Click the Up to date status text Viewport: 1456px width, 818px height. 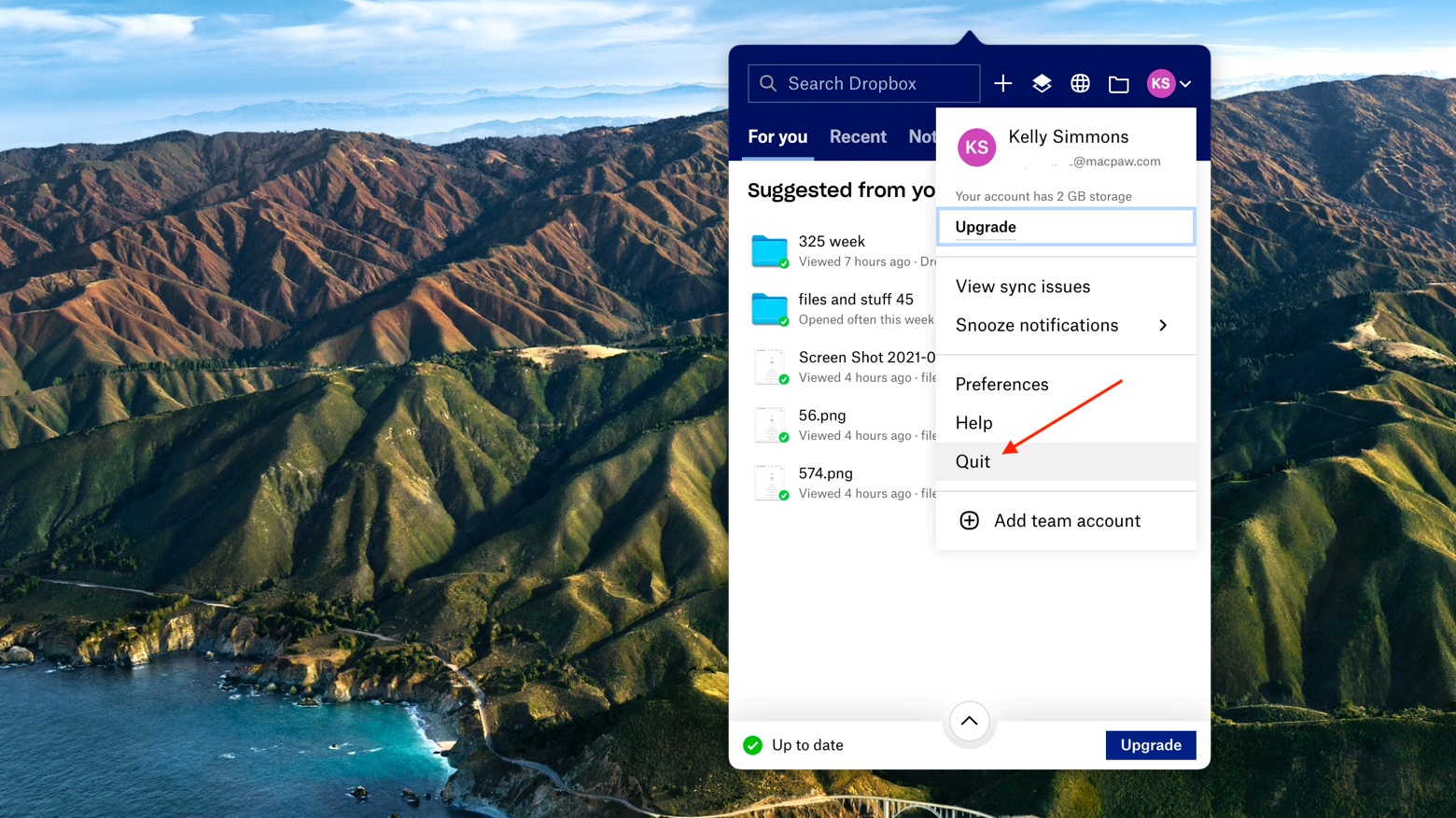[x=807, y=745]
